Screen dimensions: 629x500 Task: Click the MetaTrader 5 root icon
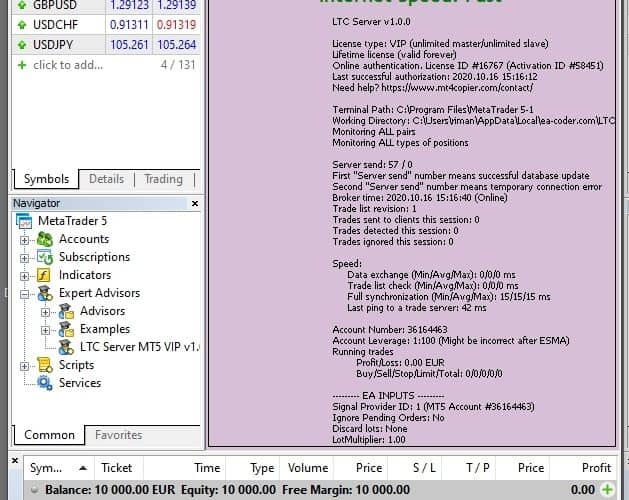coord(24,221)
